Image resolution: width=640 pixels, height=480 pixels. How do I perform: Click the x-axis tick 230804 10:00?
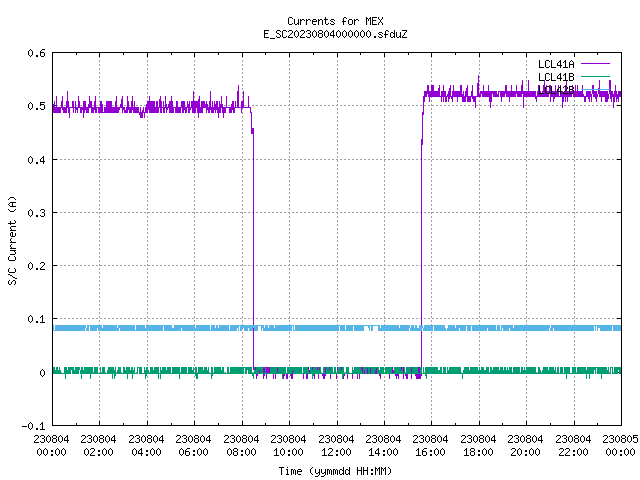[288, 446]
